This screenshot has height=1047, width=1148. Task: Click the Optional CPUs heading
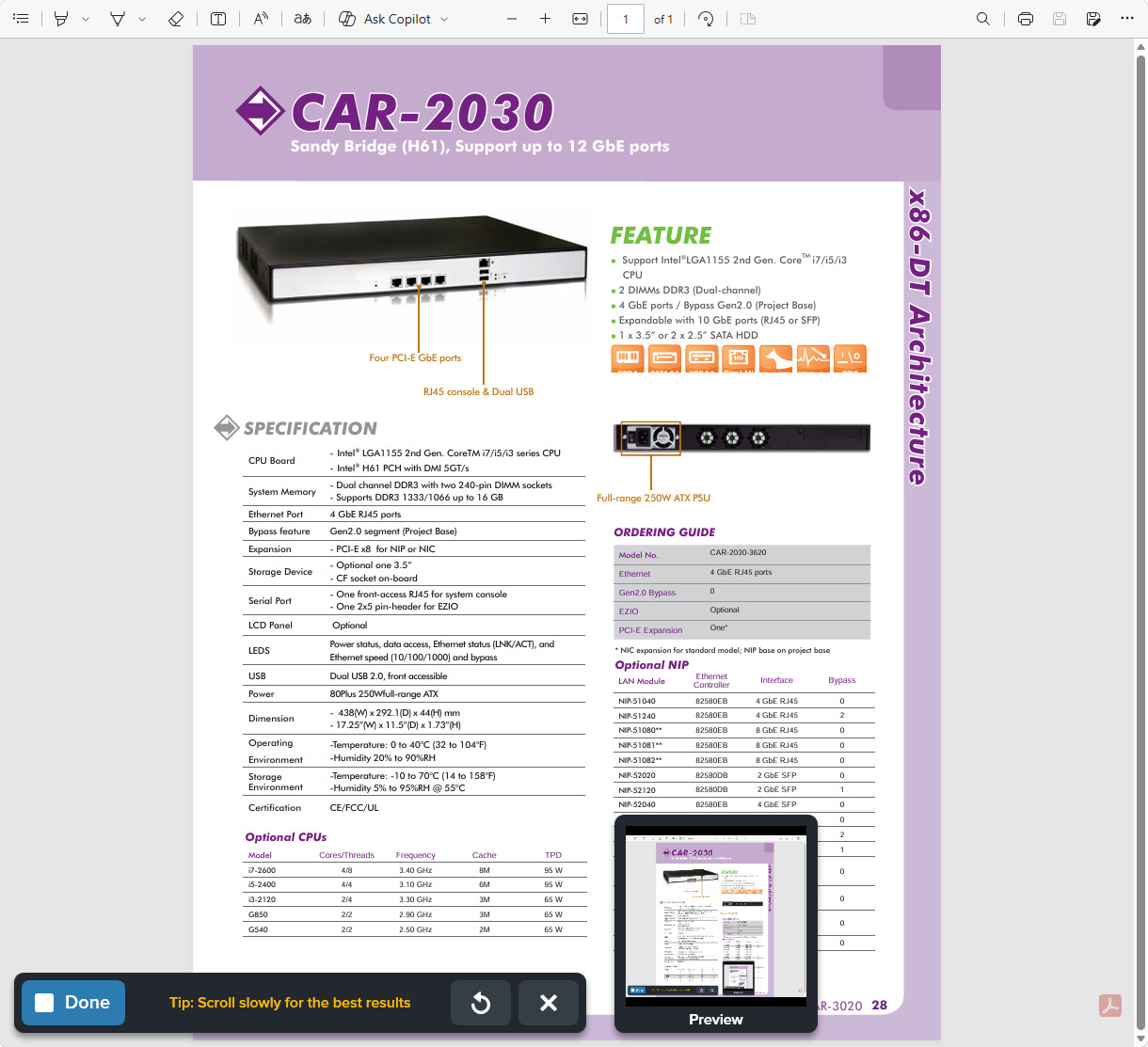(286, 837)
